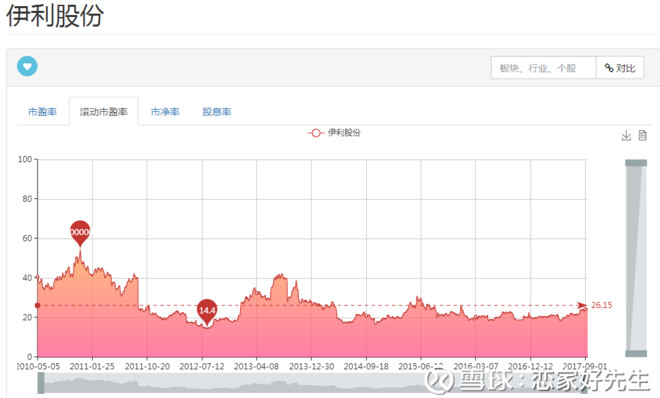This screenshot has height=398, width=660.
Task: Switch to the 股息率 tab
Action: [217, 112]
